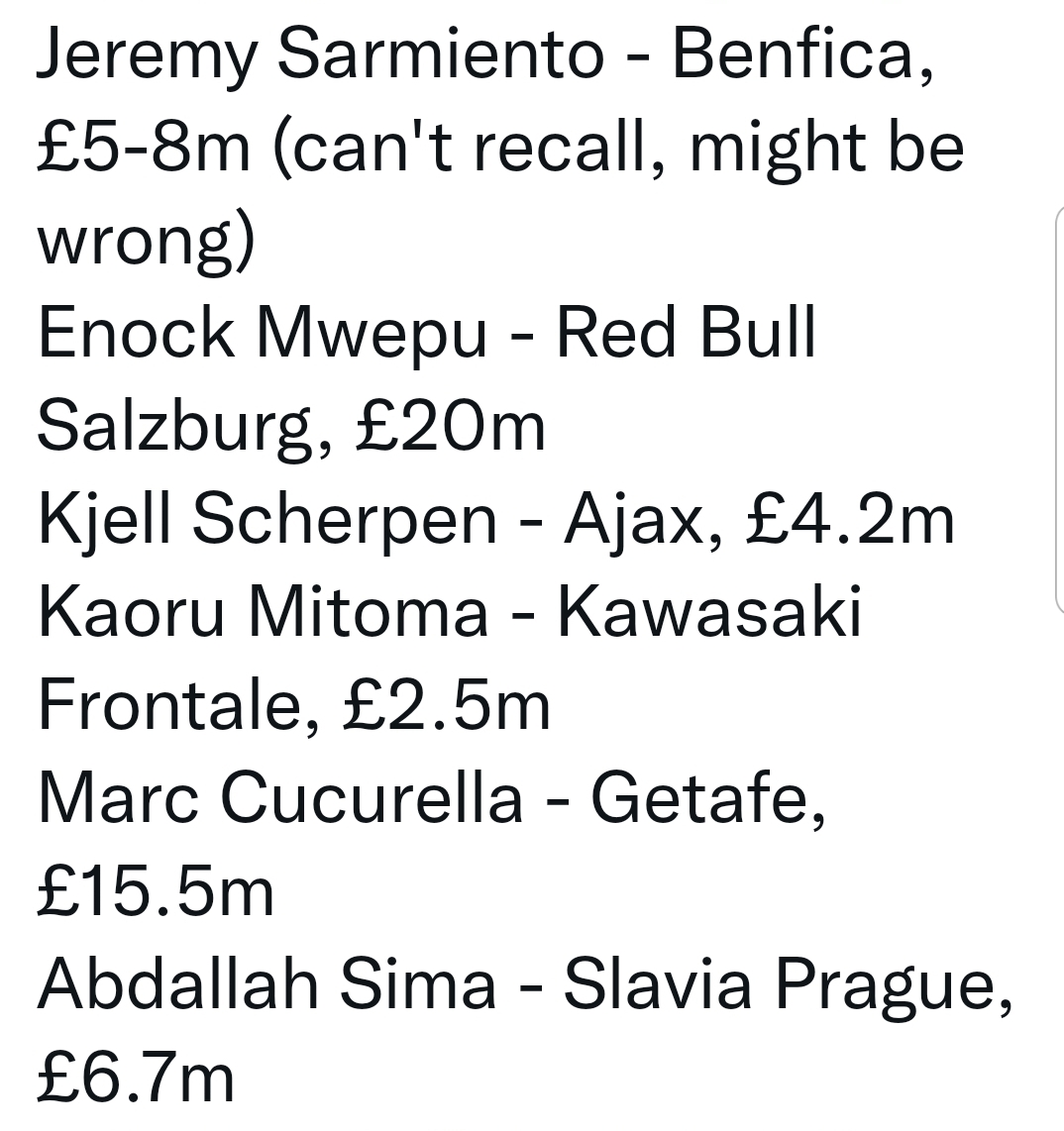The height and width of the screenshot is (1131, 1064).
Task: Click the name Enock Mwepu
Action: click(263, 333)
